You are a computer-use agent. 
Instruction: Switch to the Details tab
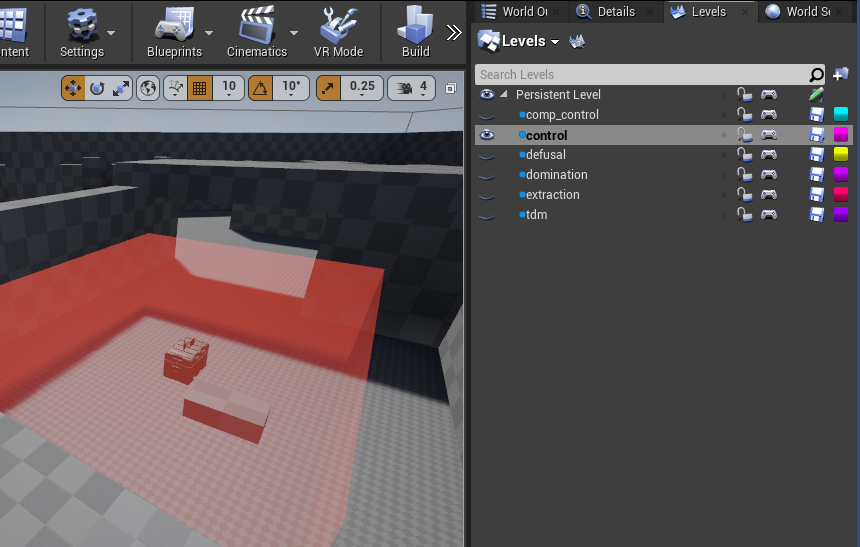click(x=616, y=12)
